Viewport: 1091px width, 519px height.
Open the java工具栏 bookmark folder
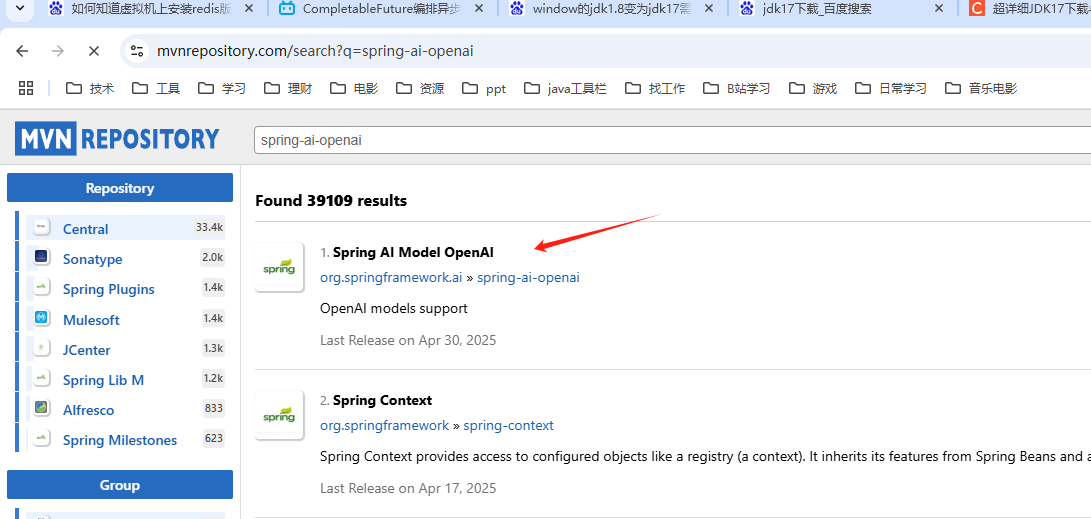point(565,88)
